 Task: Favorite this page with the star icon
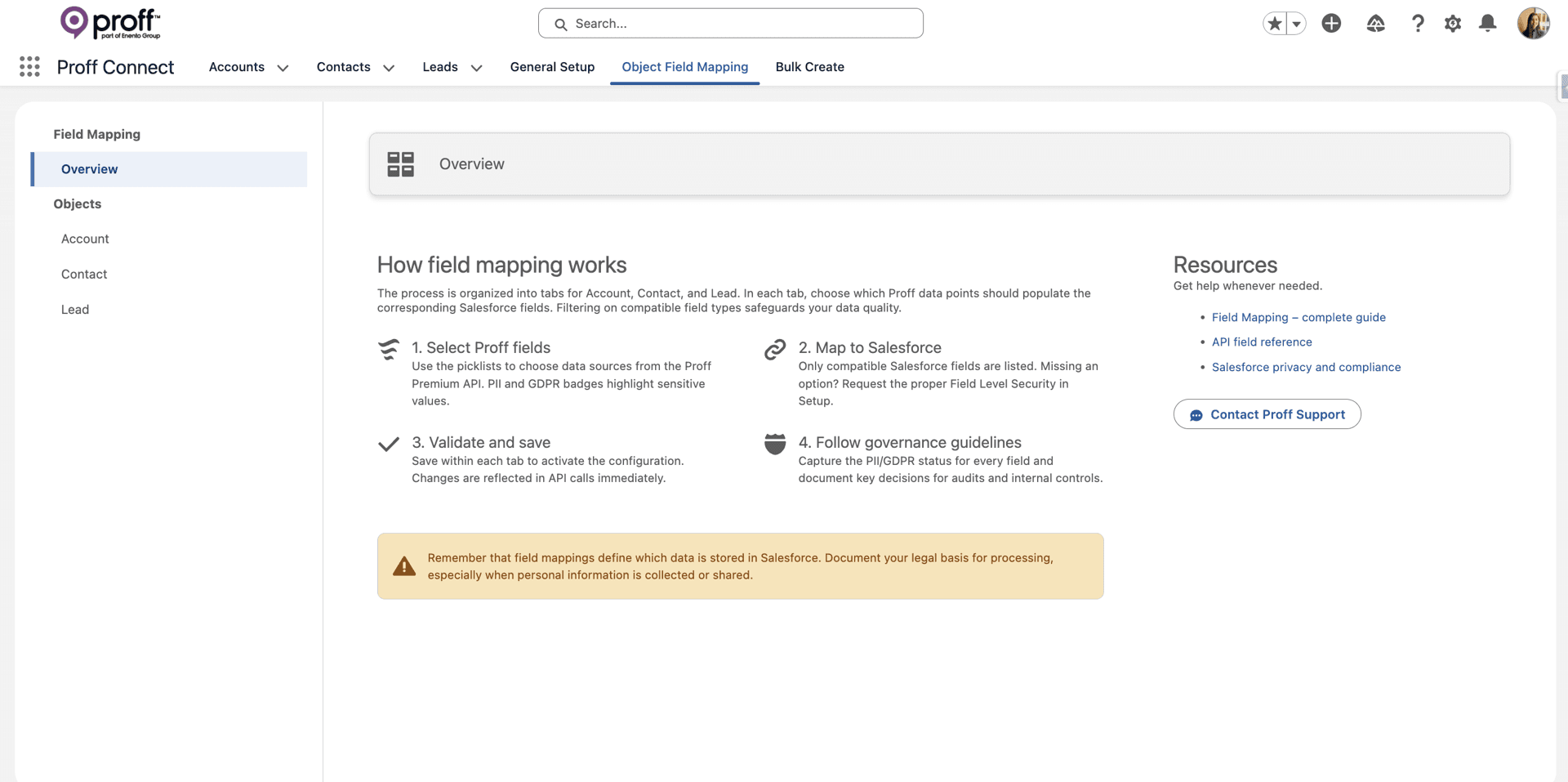[x=1274, y=24]
